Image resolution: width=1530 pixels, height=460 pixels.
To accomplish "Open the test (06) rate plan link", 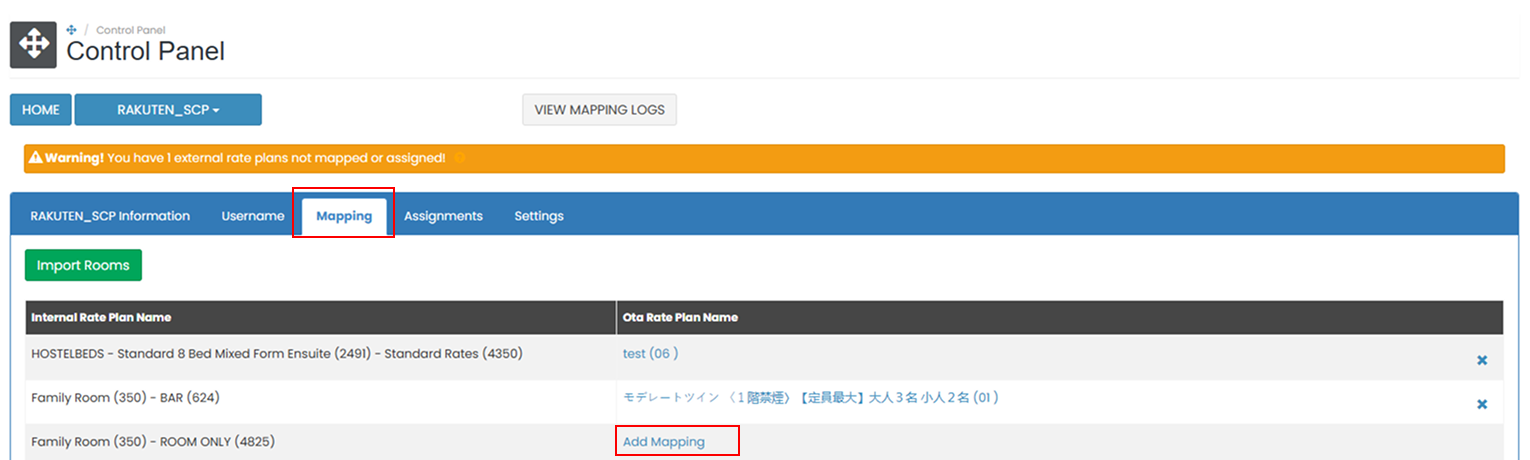I will [651, 354].
